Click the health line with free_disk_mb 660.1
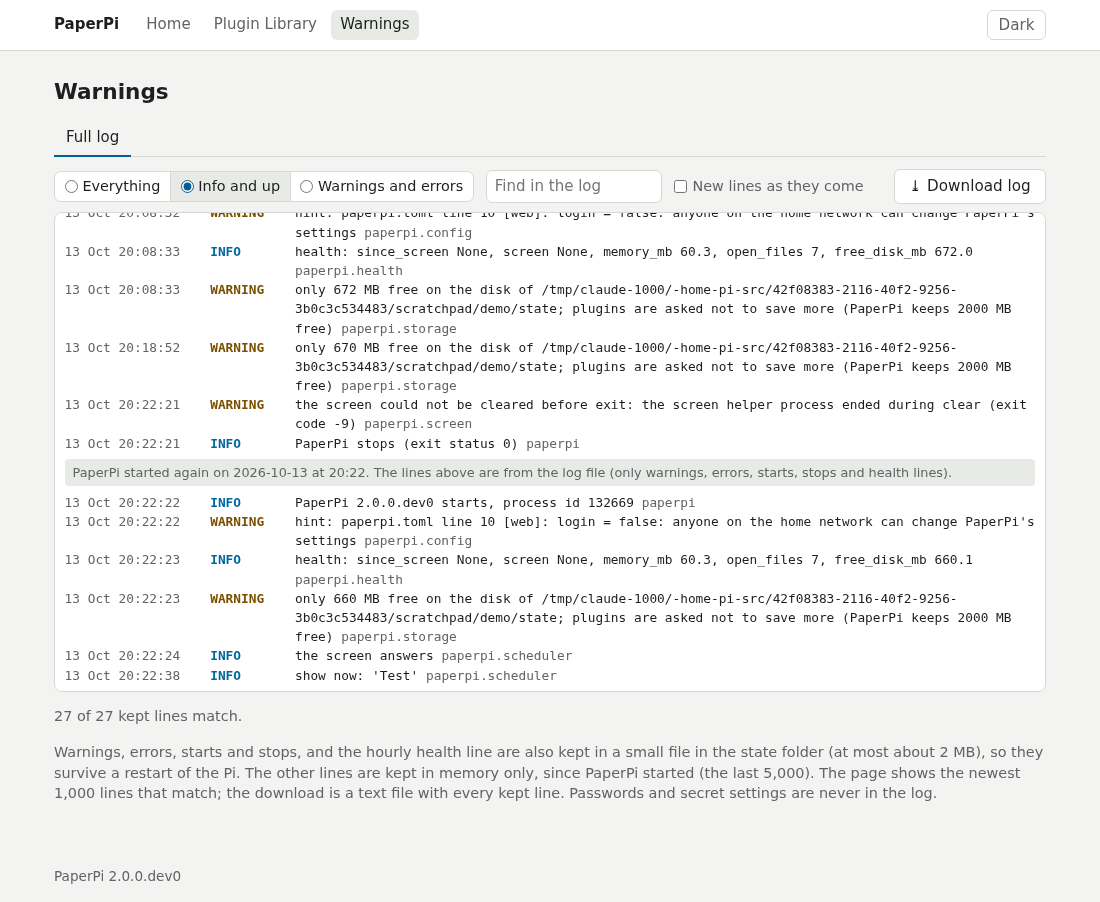The image size is (1100, 902). 633,570
